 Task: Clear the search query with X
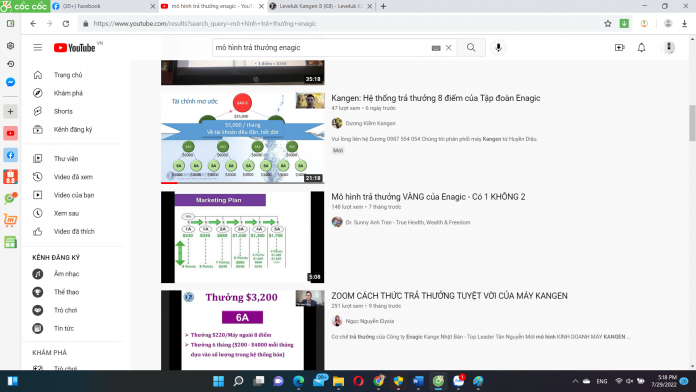[448, 48]
